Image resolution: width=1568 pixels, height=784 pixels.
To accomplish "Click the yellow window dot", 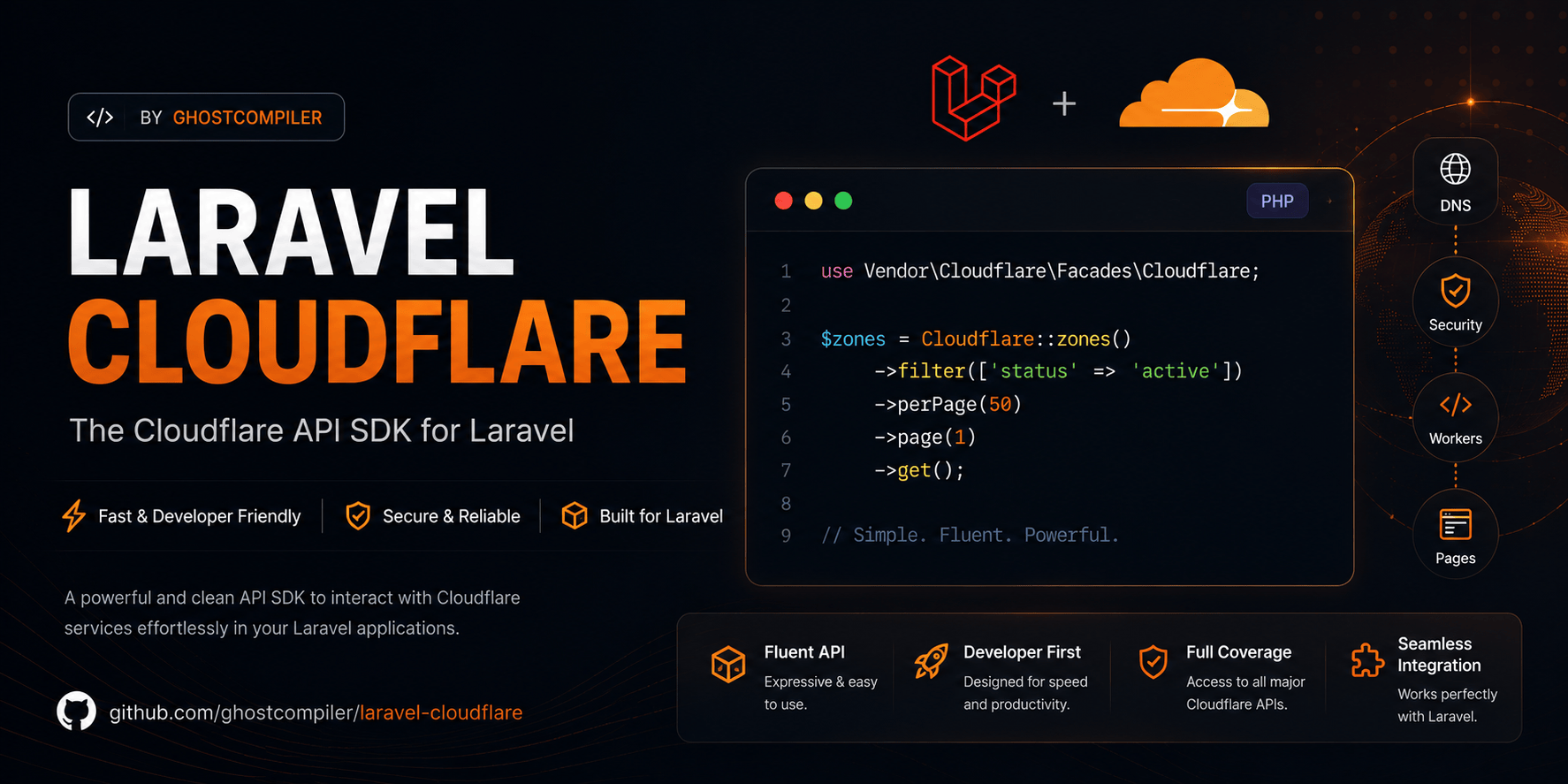I will point(813,201).
